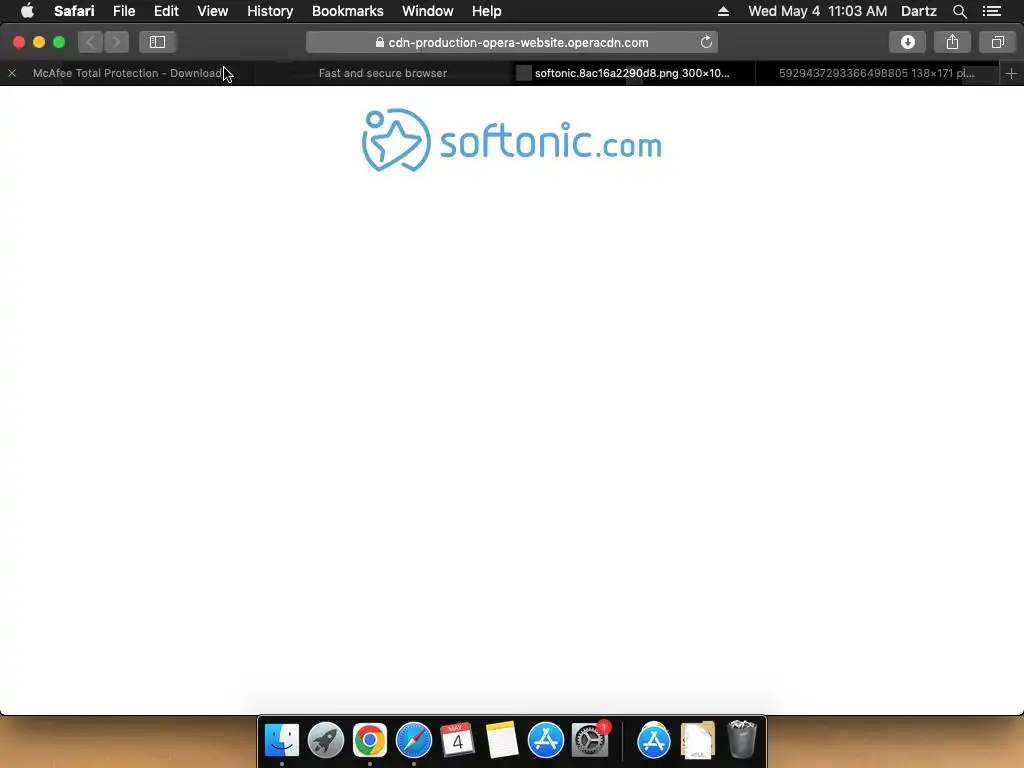Click the Dartz user name in menu bar
The image size is (1024, 768).
918,11
